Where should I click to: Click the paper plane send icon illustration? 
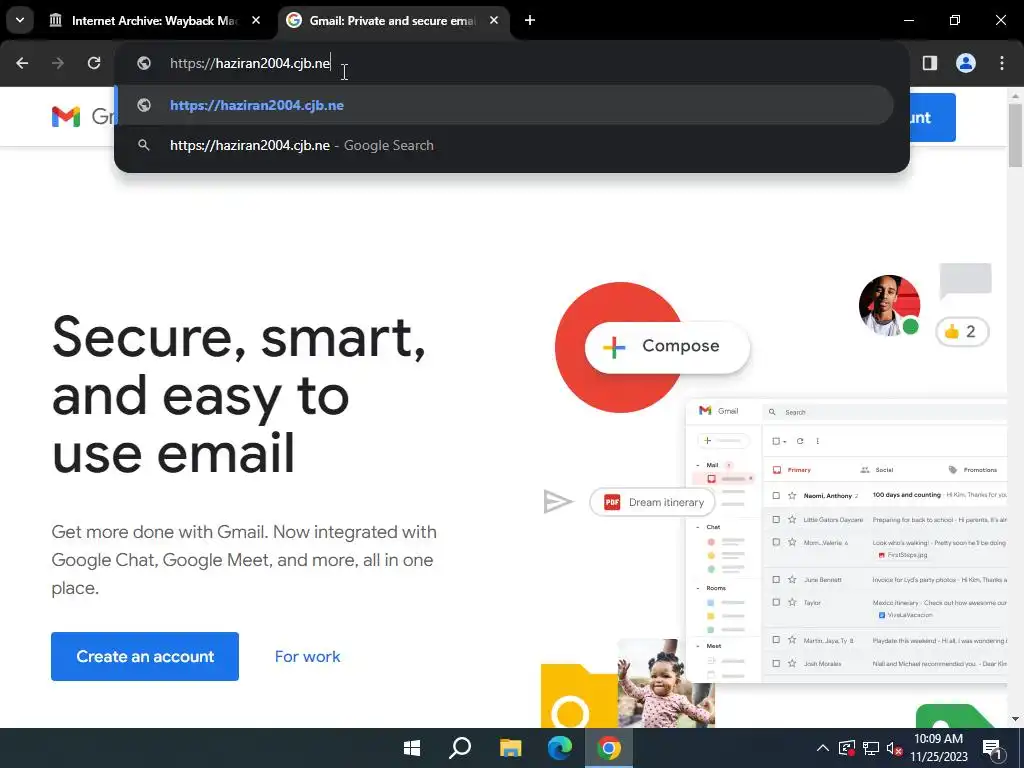point(558,502)
